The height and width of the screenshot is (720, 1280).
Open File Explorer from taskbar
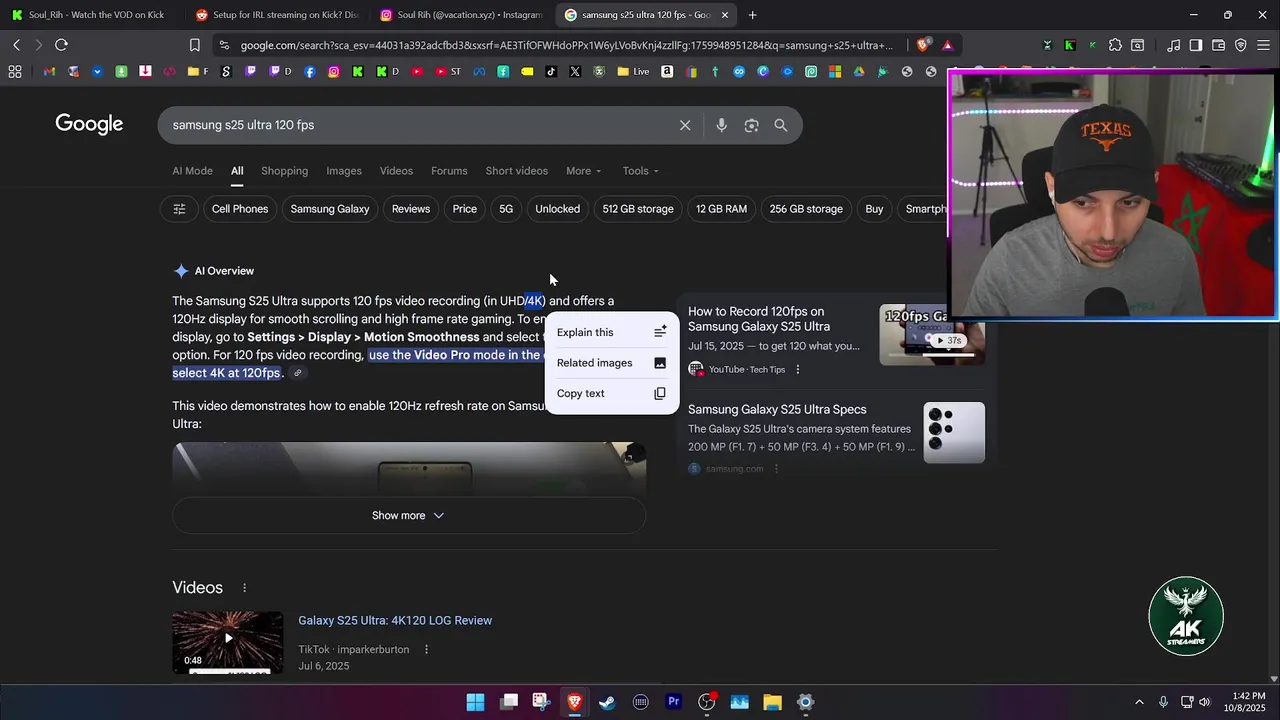pos(772,702)
